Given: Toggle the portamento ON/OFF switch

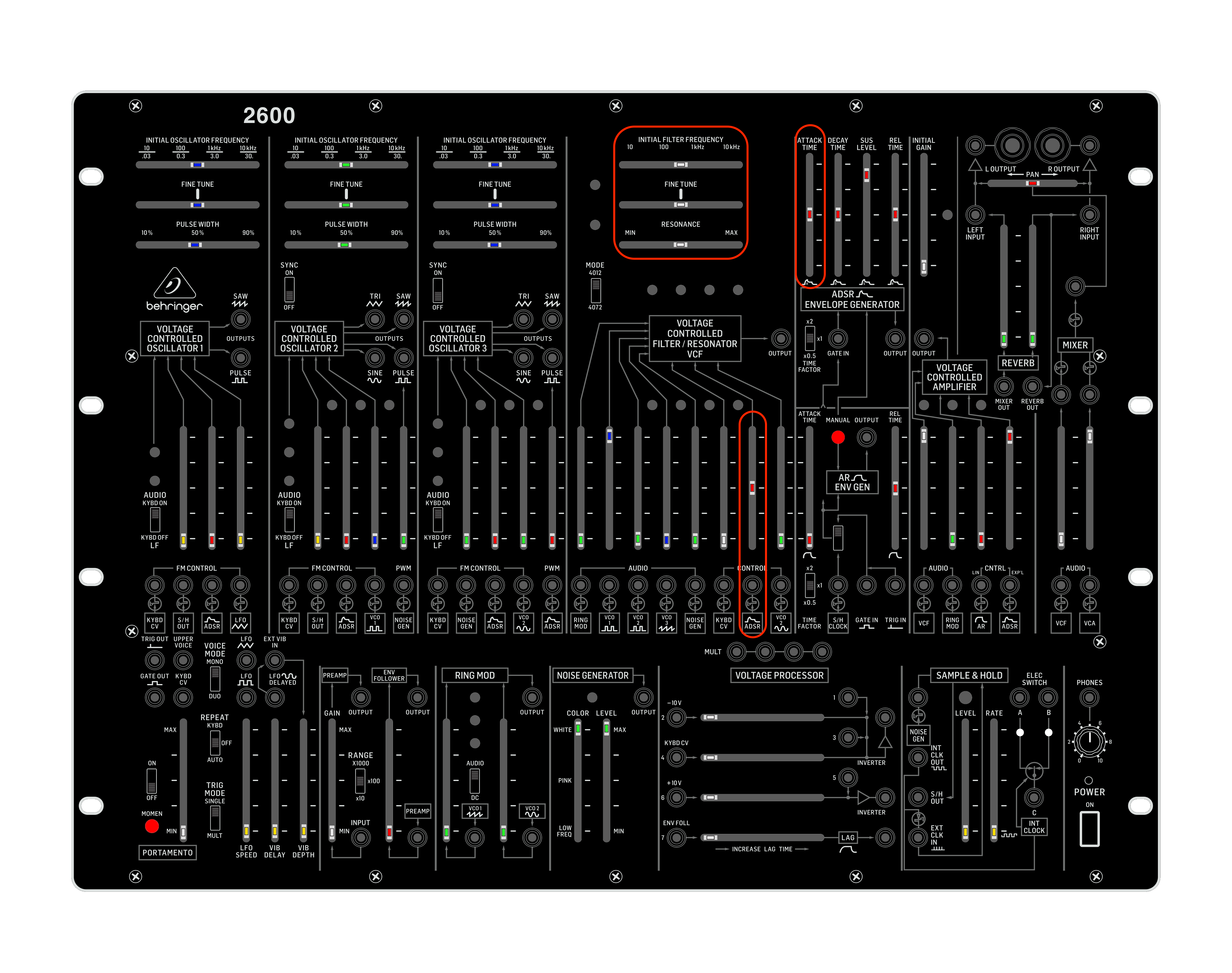Looking at the screenshot, I should (151, 781).
